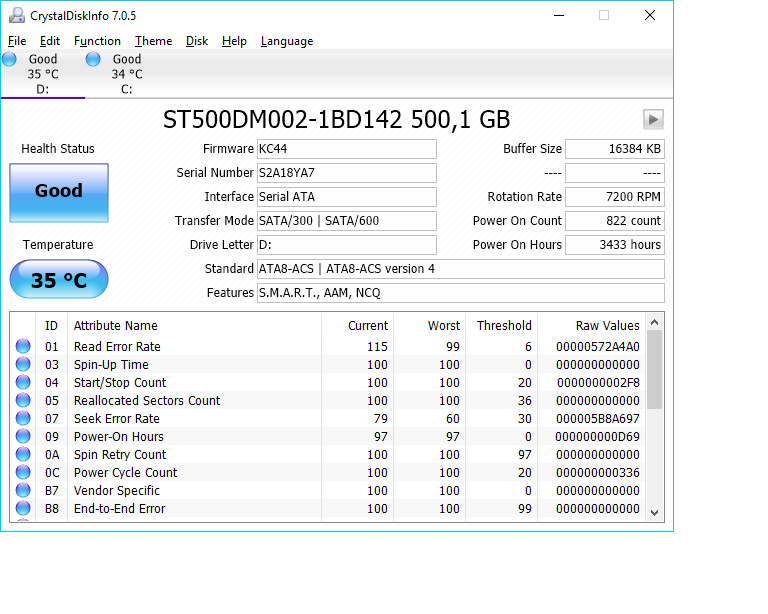Click status orb for Power Cycle Count

pyautogui.click(x=23, y=472)
